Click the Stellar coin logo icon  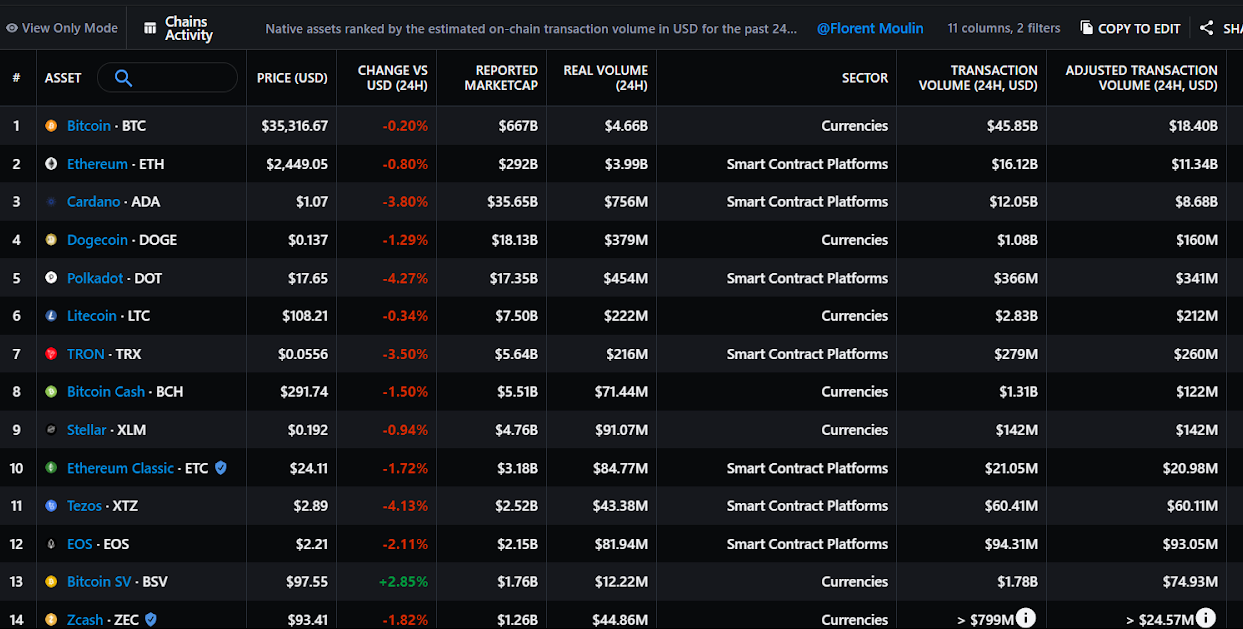point(51,430)
